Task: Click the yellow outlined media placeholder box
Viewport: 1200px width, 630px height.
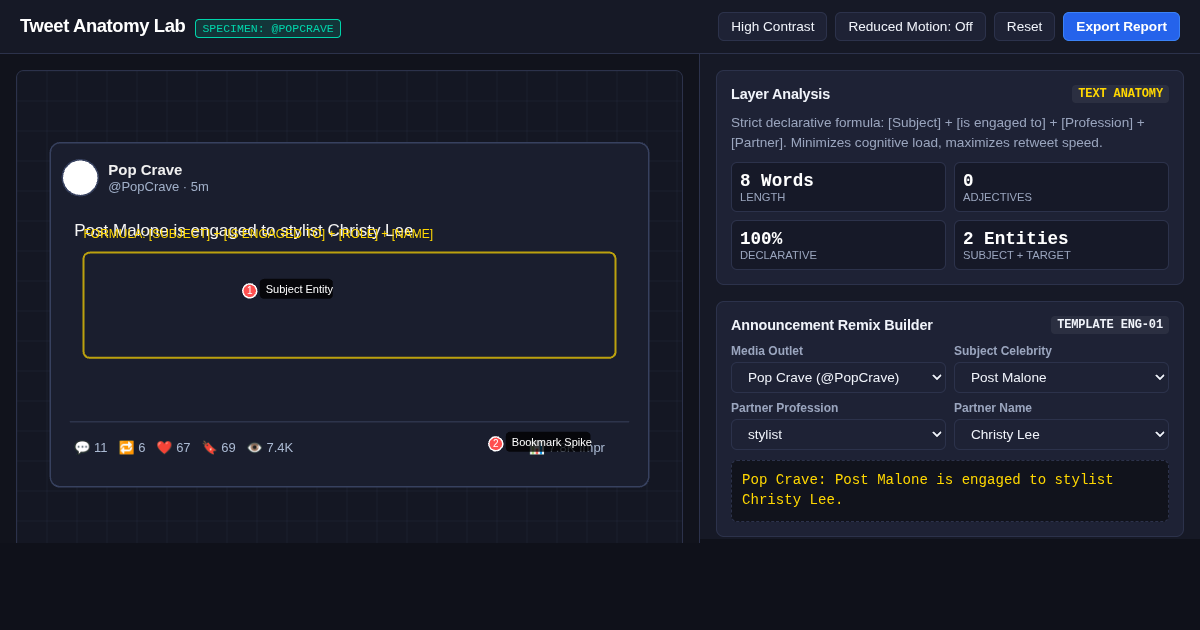Action: click(349, 305)
